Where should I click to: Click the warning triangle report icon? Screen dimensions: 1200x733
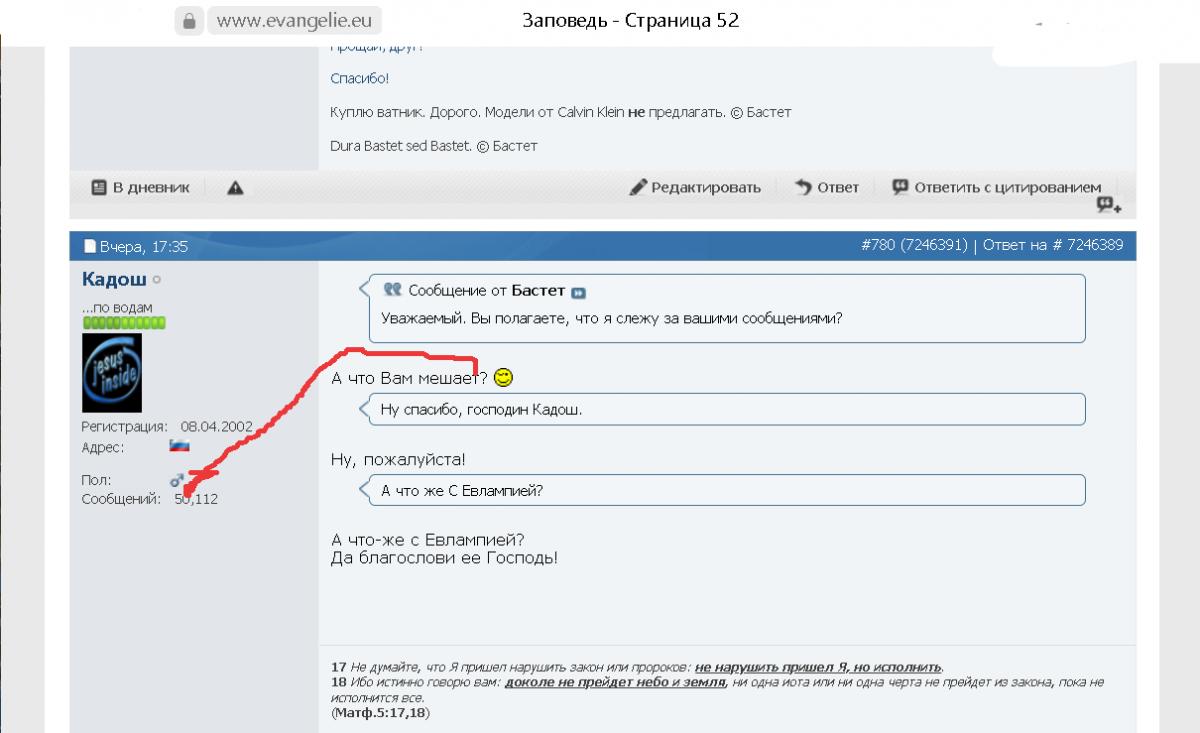pyautogui.click(x=235, y=187)
